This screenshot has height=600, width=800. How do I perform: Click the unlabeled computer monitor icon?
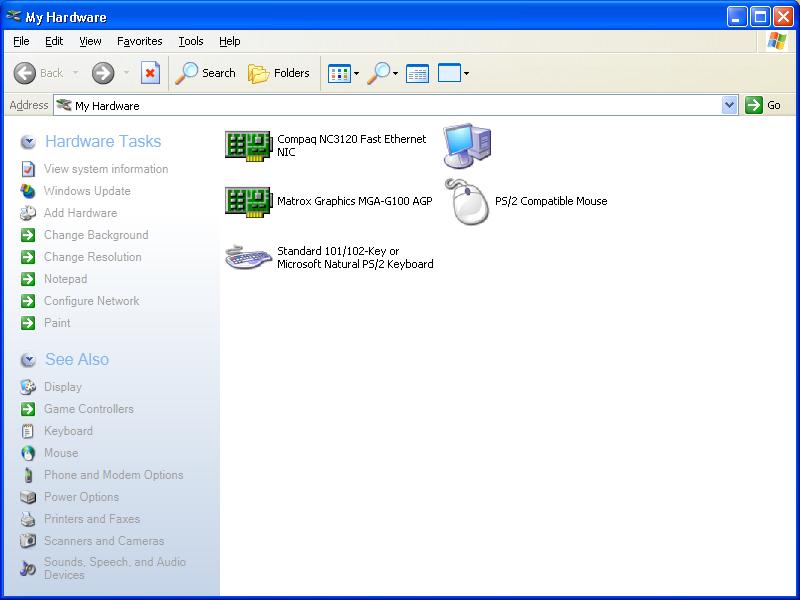[x=467, y=146]
